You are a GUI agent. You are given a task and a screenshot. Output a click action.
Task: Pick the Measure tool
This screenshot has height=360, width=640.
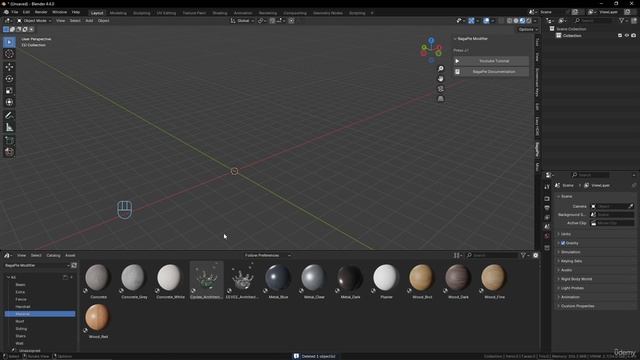tap(9, 127)
